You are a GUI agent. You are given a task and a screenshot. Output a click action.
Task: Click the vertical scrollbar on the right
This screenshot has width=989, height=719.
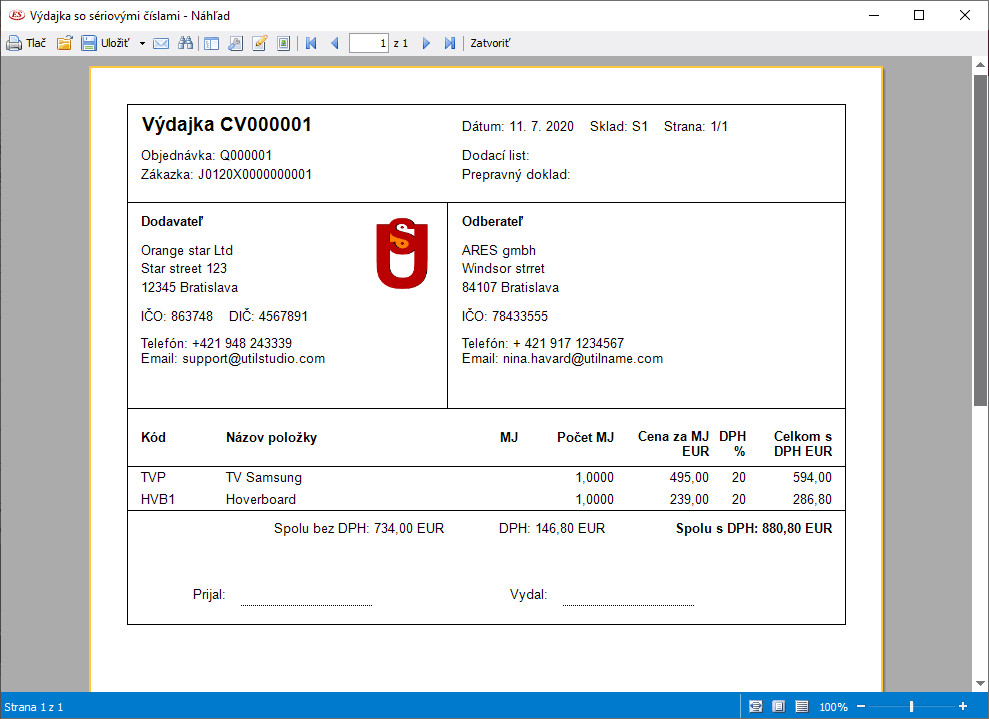click(980, 240)
